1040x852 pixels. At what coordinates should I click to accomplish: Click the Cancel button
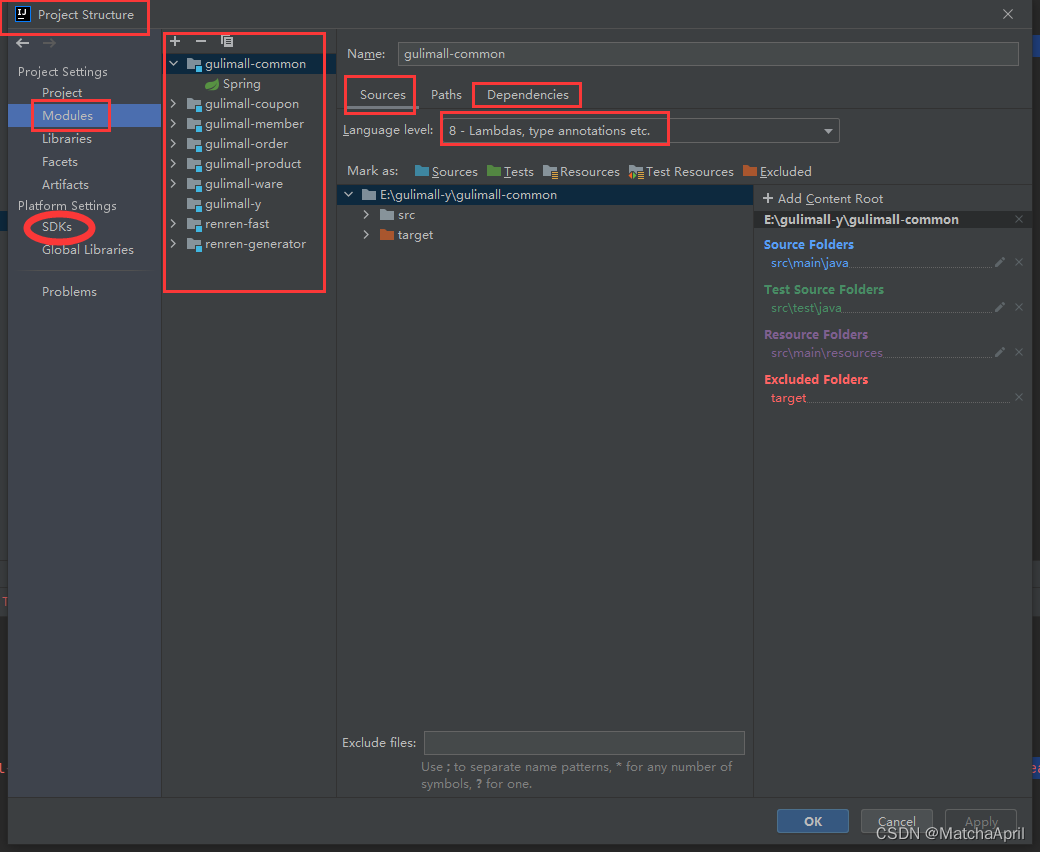pos(897,822)
